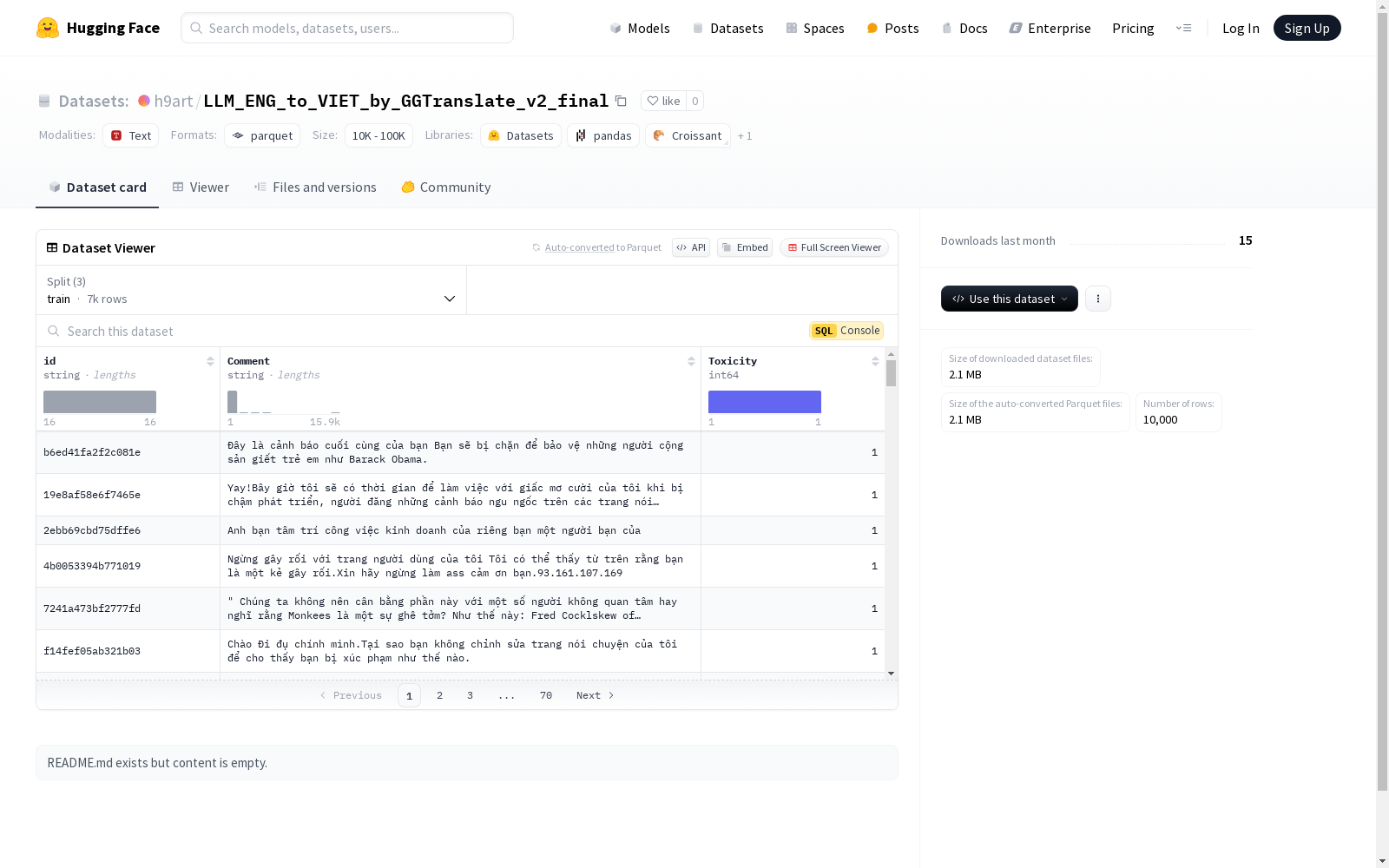Screen dimensions: 1389x868
Task: Select row id b6ed41fa2f2c081e
Action: (x=92, y=452)
